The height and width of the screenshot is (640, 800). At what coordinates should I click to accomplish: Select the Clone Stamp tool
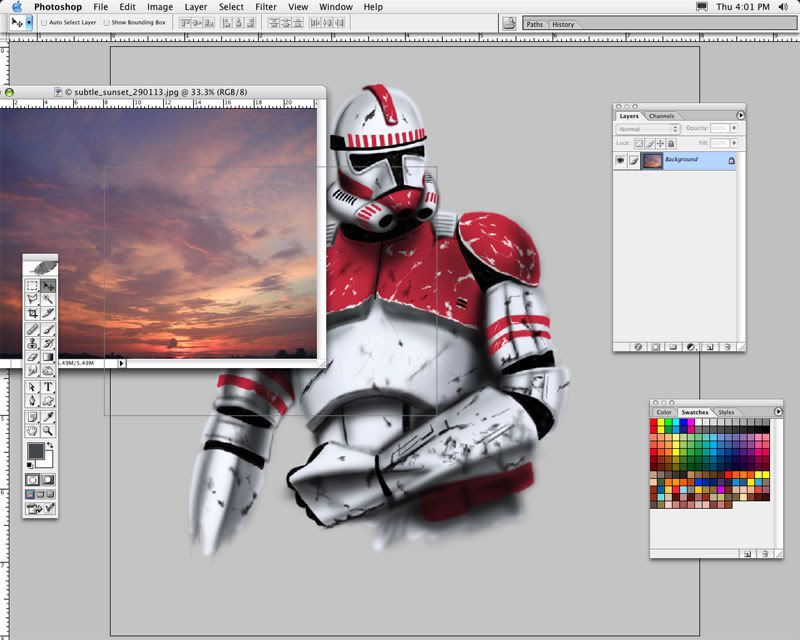pyautogui.click(x=32, y=343)
